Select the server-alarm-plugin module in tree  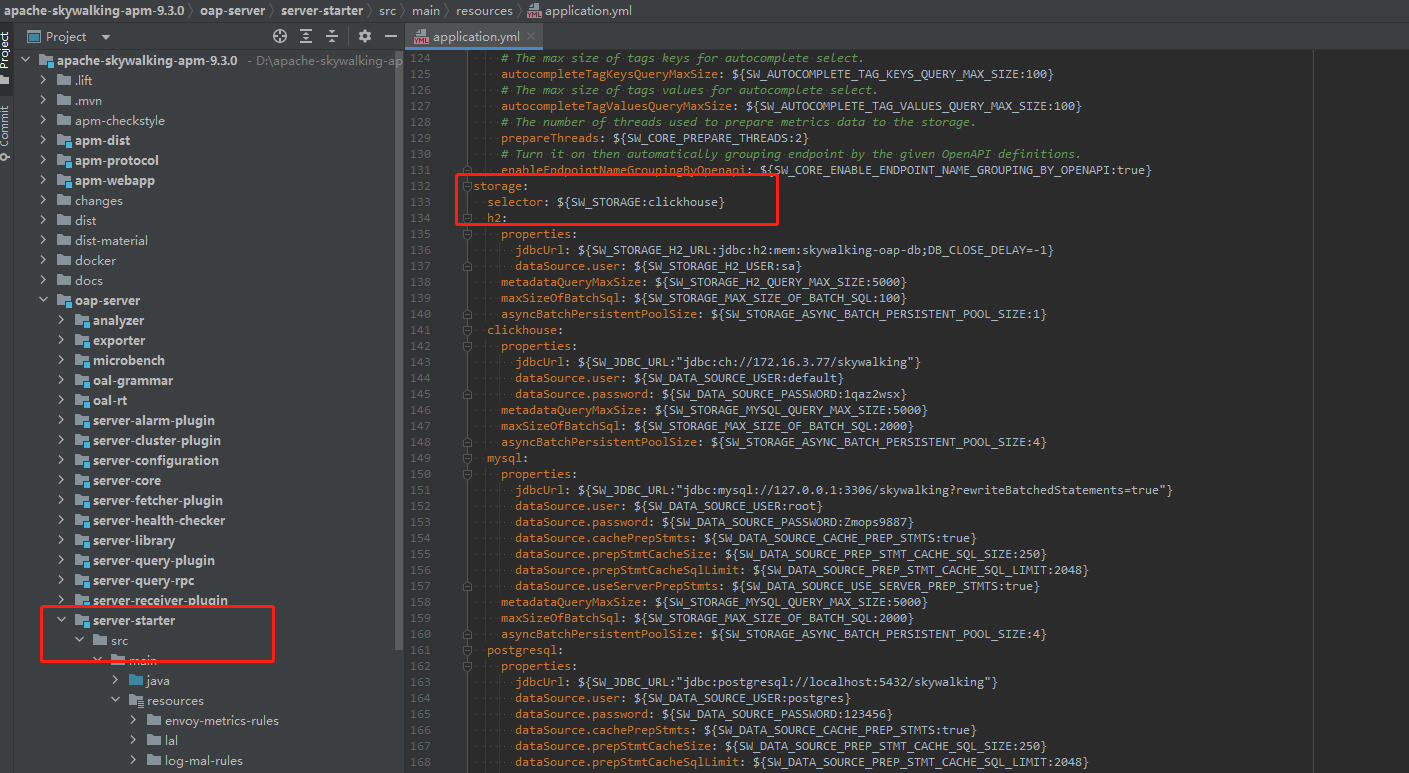(x=154, y=420)
